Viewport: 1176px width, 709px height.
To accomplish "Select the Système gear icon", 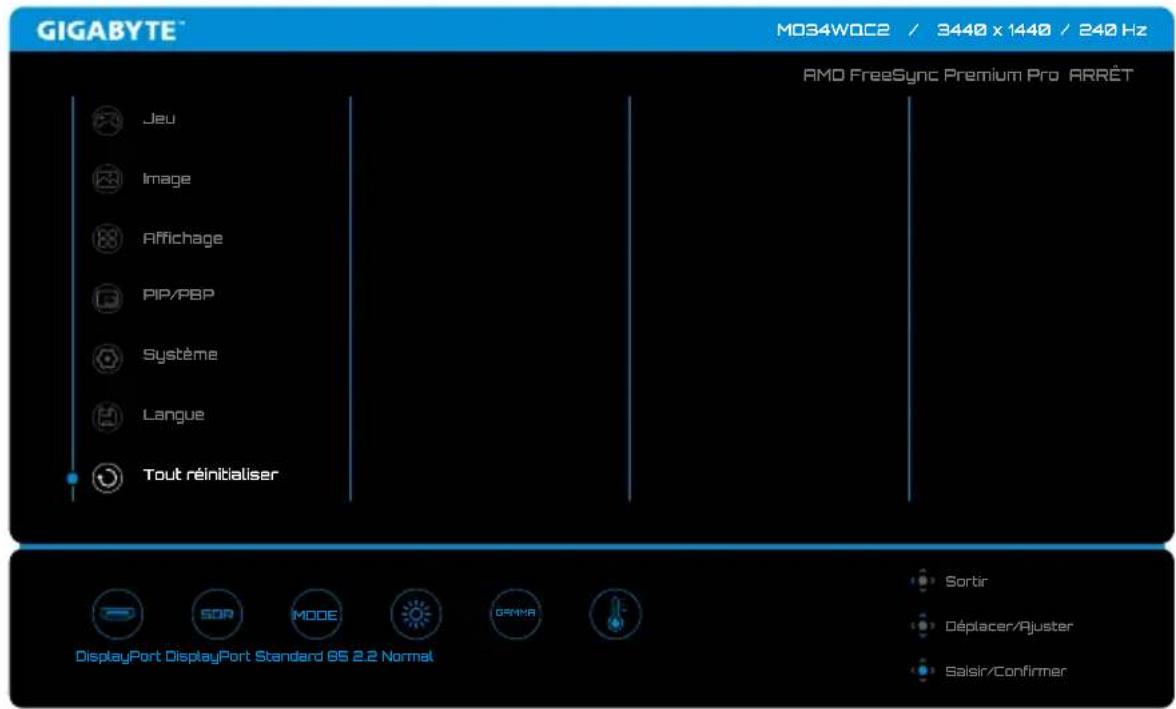I will 107,358.
